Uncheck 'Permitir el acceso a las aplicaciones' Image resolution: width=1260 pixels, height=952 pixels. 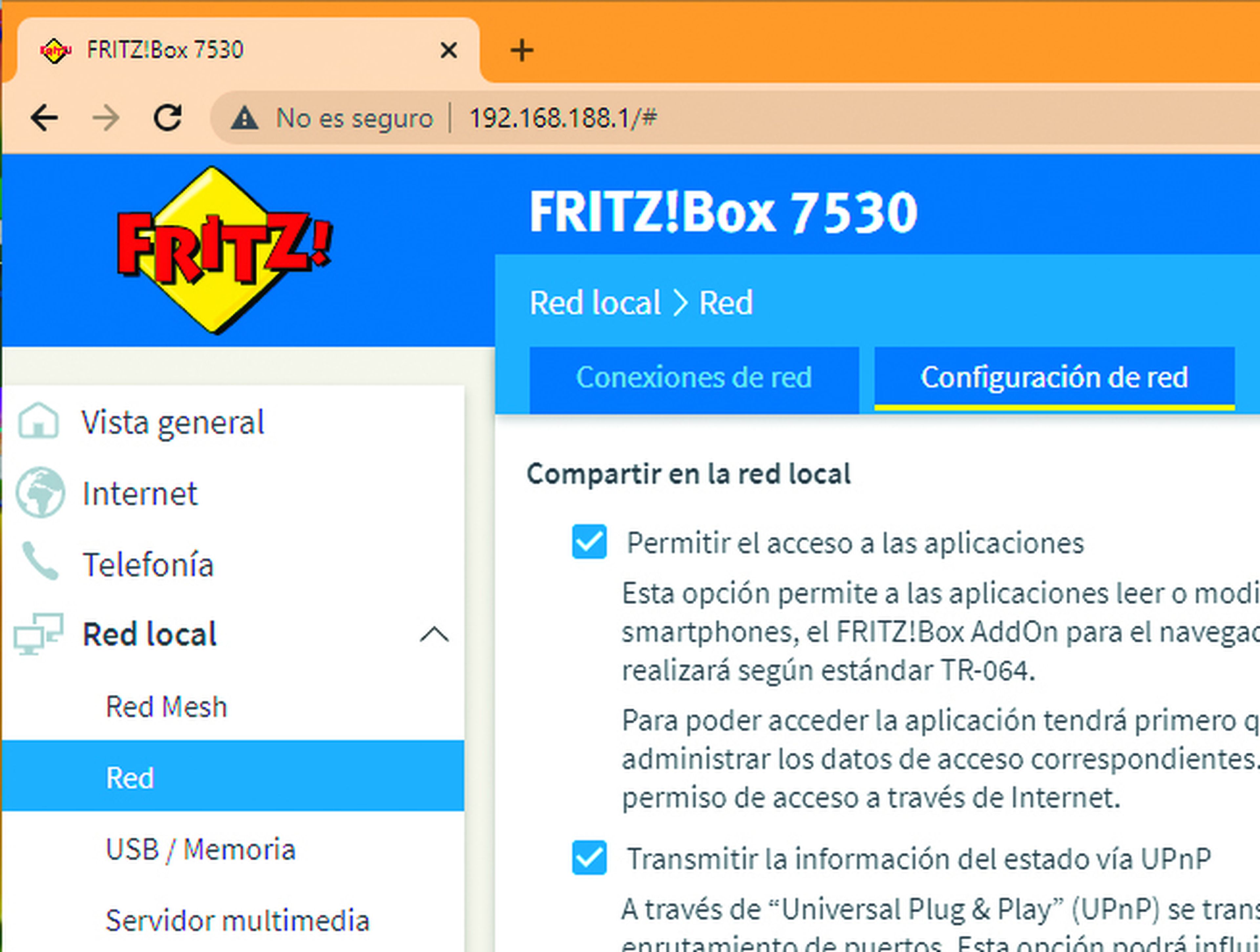click(589, 541)
